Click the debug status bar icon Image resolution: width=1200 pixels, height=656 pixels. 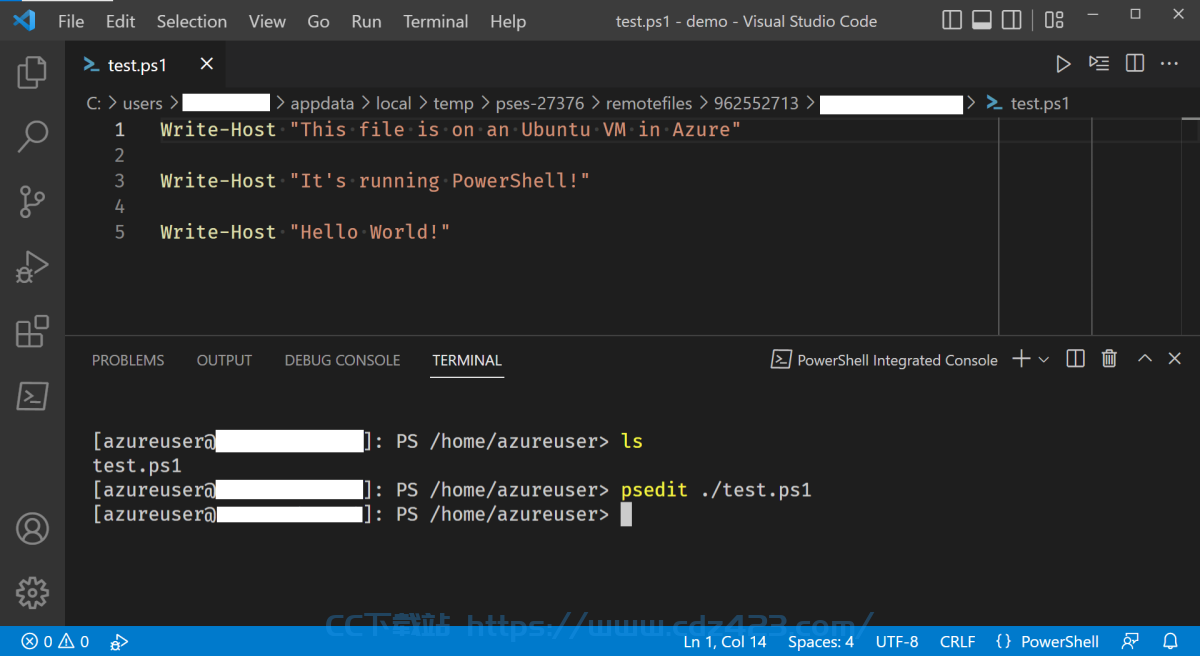119,642
